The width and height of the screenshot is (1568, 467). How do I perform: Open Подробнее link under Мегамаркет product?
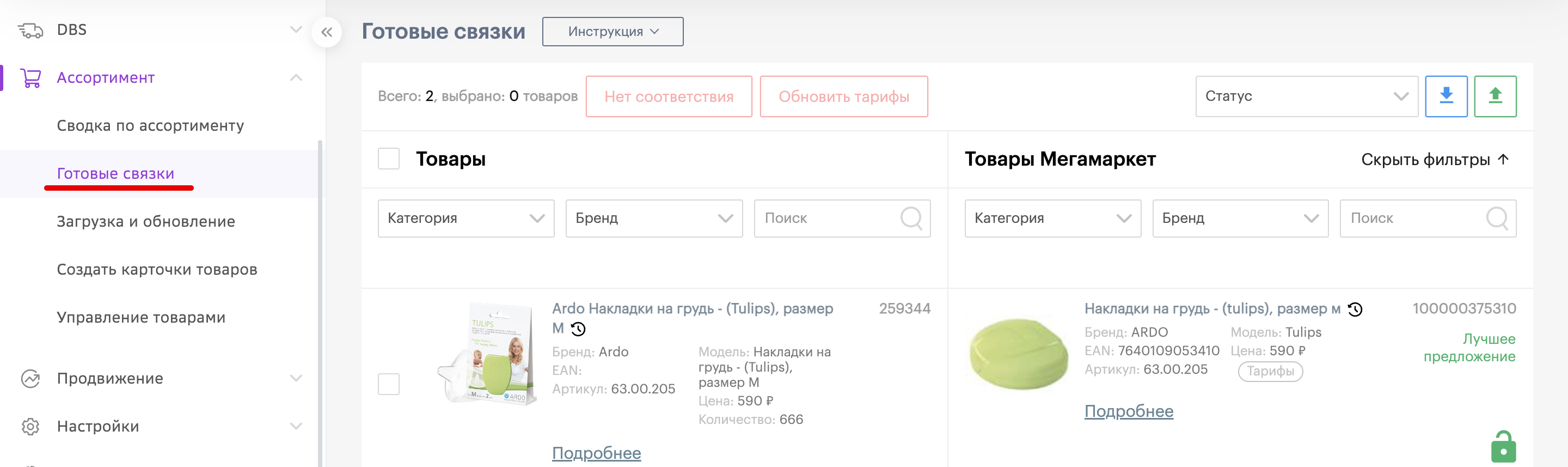1129,411
